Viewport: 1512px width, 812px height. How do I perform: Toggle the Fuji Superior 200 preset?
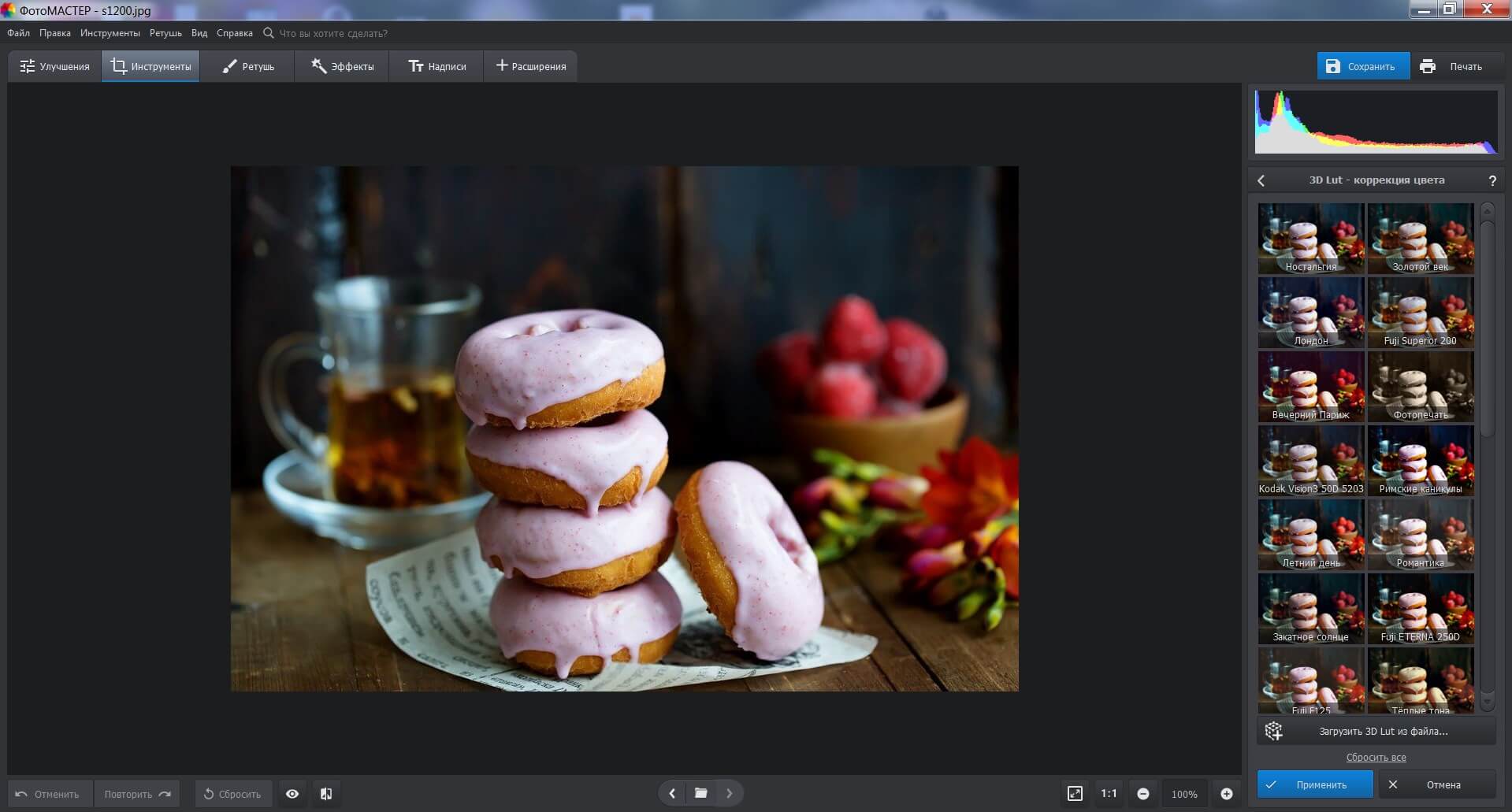(x=1421, y=312)
